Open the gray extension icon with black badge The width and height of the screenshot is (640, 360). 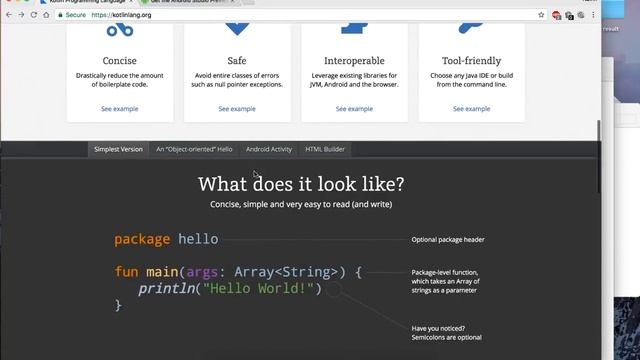[x=569, y=16]
